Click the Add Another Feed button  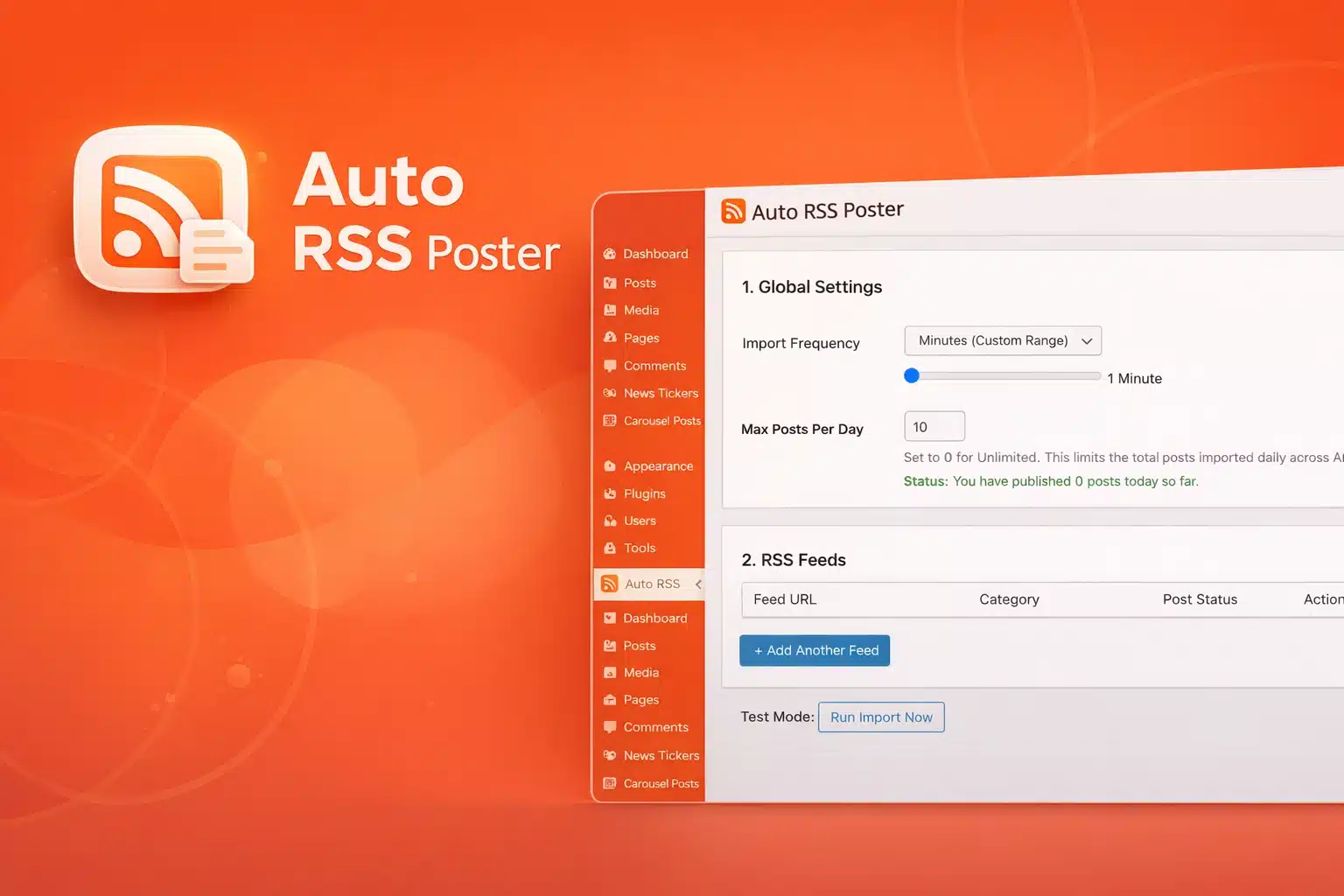coord(815,650)
